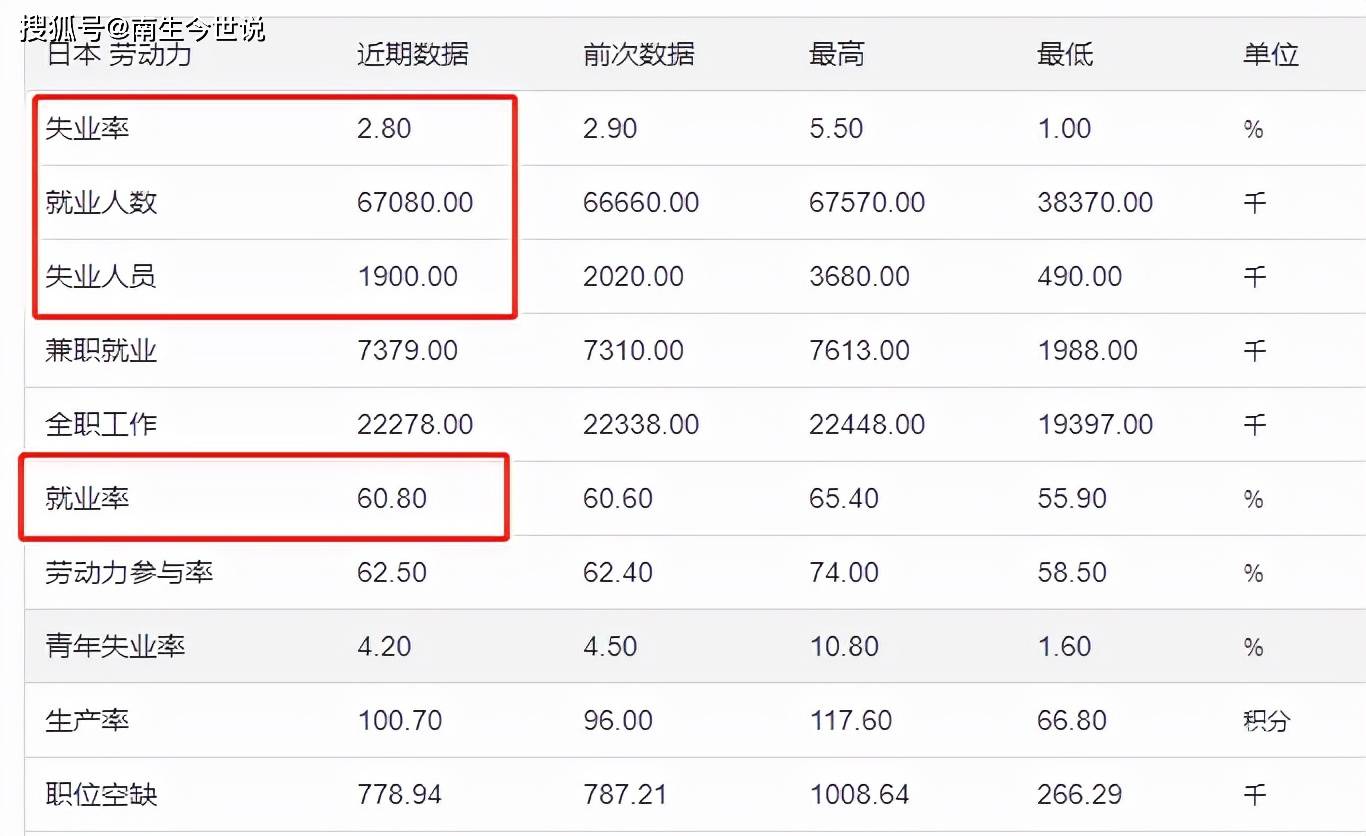1366x836 pixels.
Task: Select the 就业人数 lowest value 38370.00
Action: tap(1095, 203)
